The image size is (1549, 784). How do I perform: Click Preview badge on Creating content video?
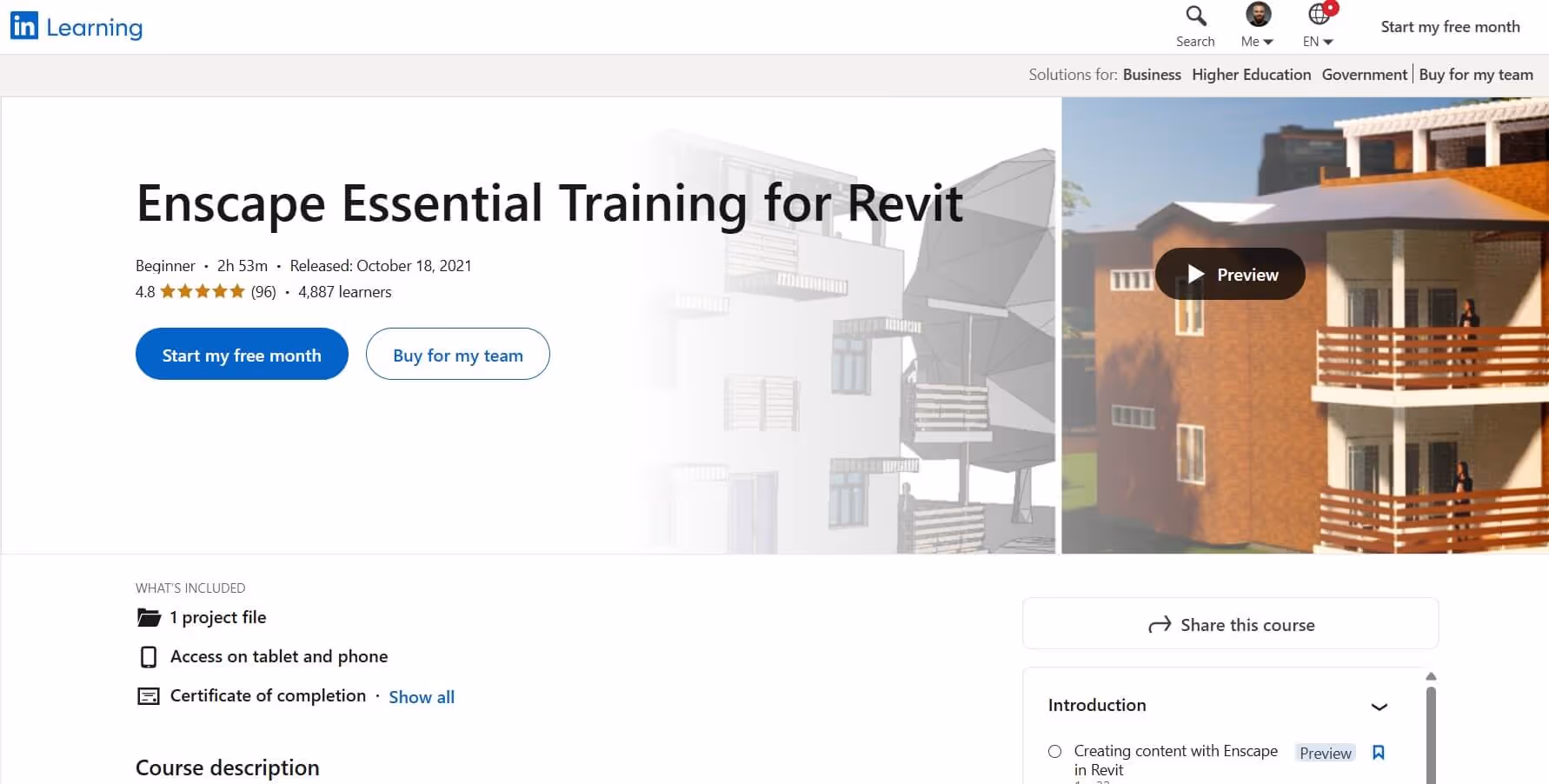click(1325, 753)
